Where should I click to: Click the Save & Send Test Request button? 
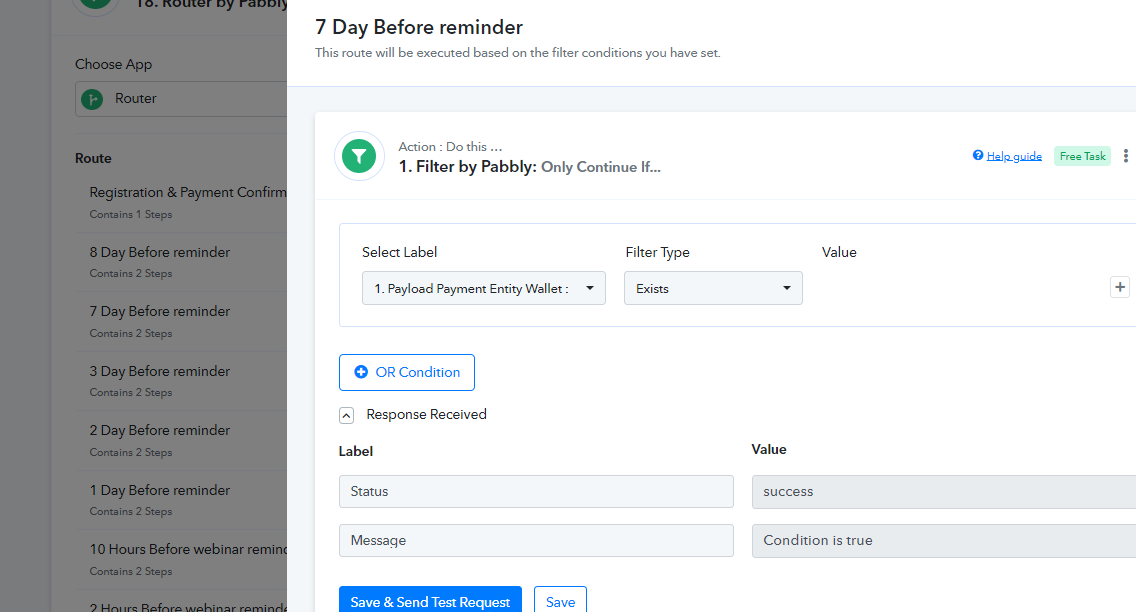click(x=430, y=601)
